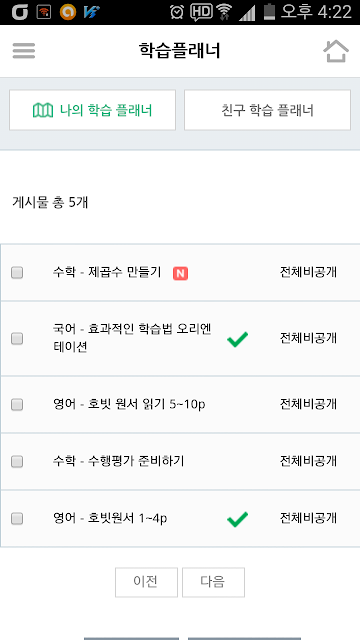
Task: Click green checkmark on 호빗원서 1~4p row
Action: 237,519
